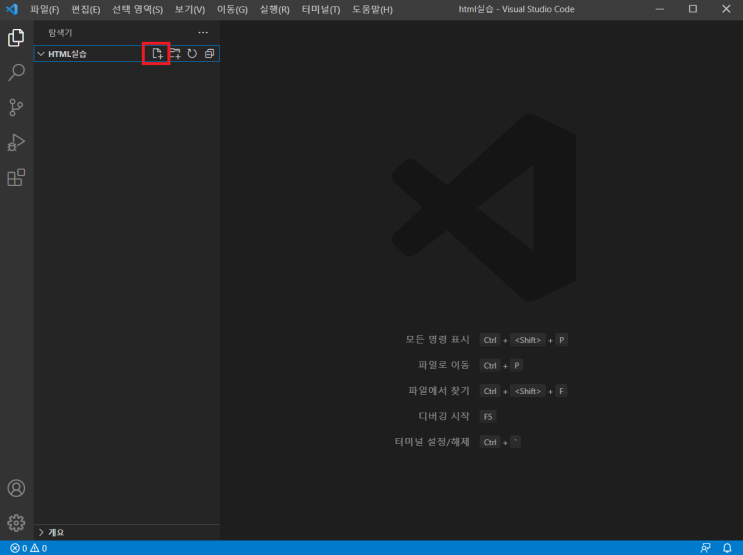Click the VS Code logo in title bar
This screenshot has width=743, height=555.
tap(11, 9)
